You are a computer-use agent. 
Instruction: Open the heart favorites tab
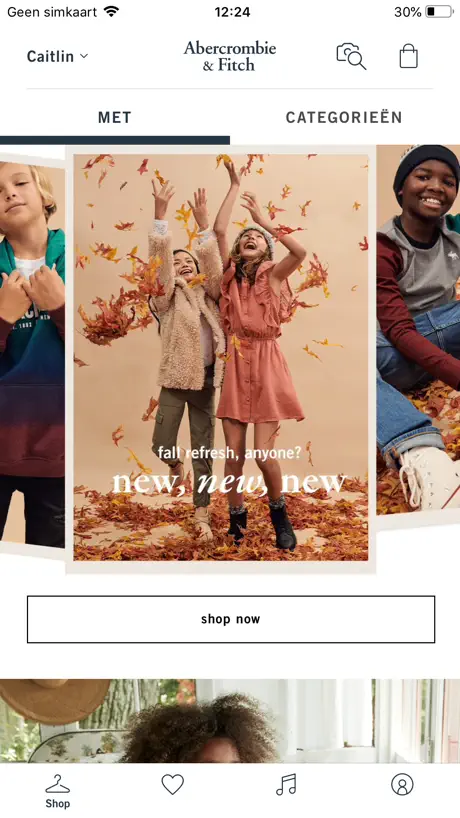tap(173, 784)
